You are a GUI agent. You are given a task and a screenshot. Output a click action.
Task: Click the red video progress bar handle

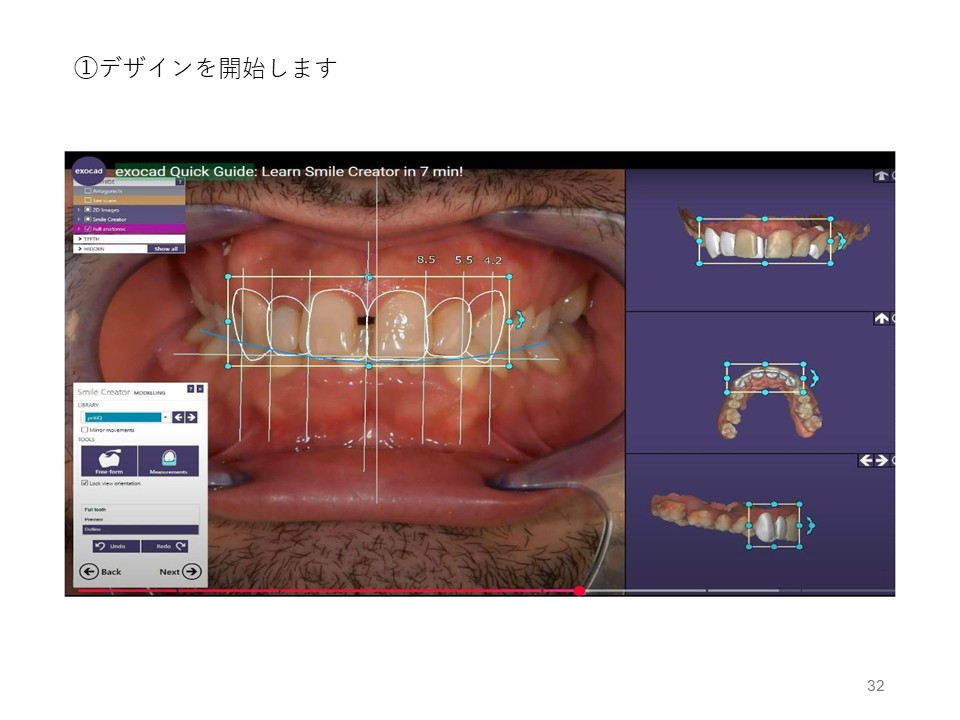(579, 591)
